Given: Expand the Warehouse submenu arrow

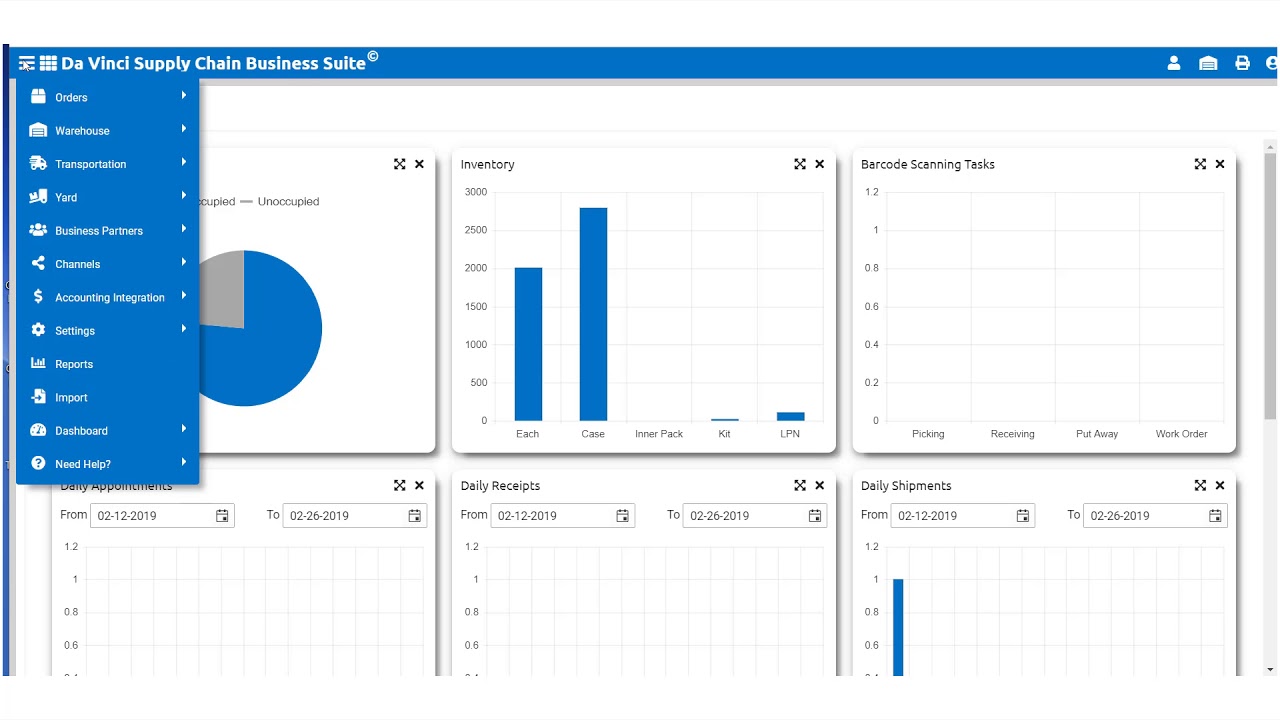Looking at the screenshot, I should (184, 129).
